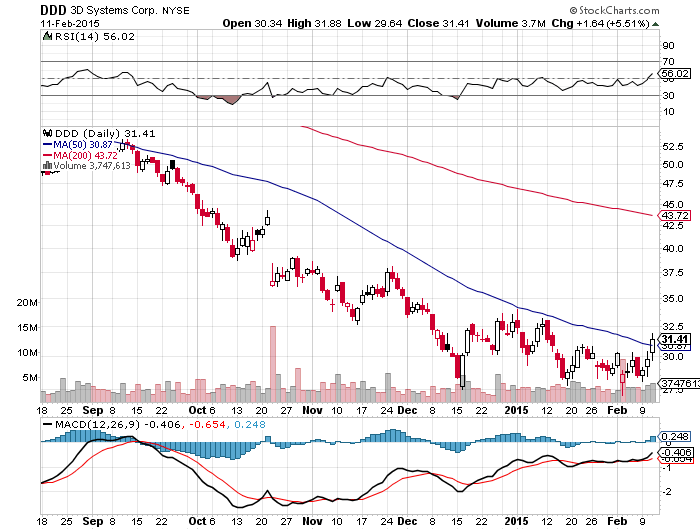Click the black MACD legend line

coord(47,424)
